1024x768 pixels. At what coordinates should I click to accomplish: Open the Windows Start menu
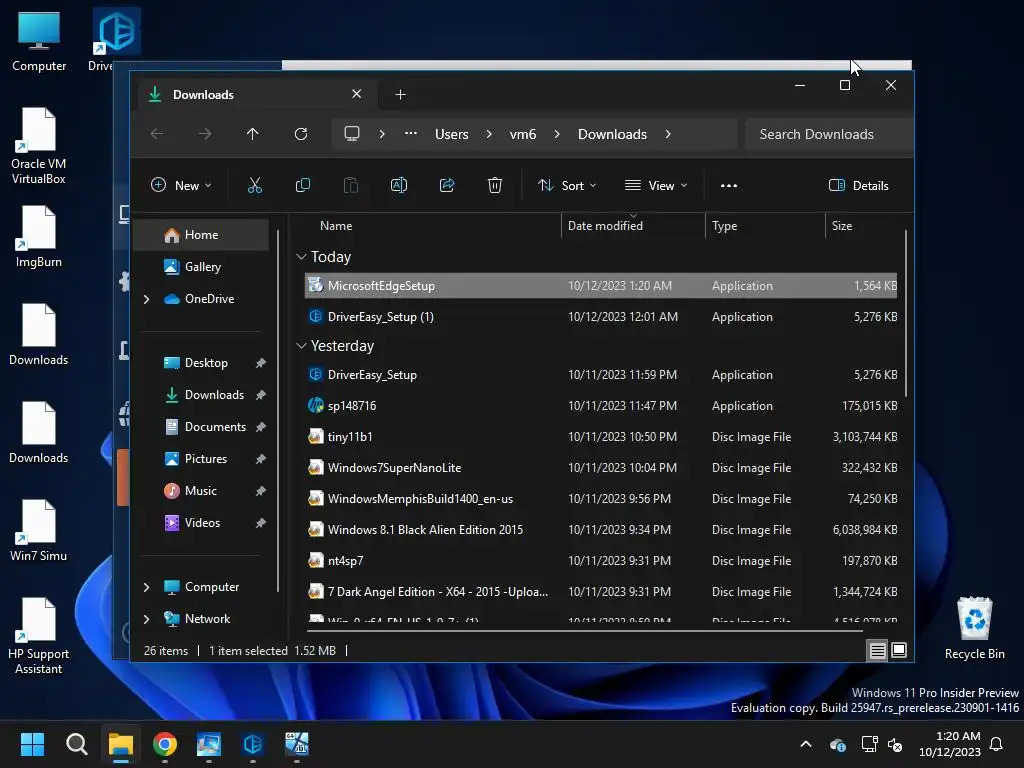tap(32, 744)
